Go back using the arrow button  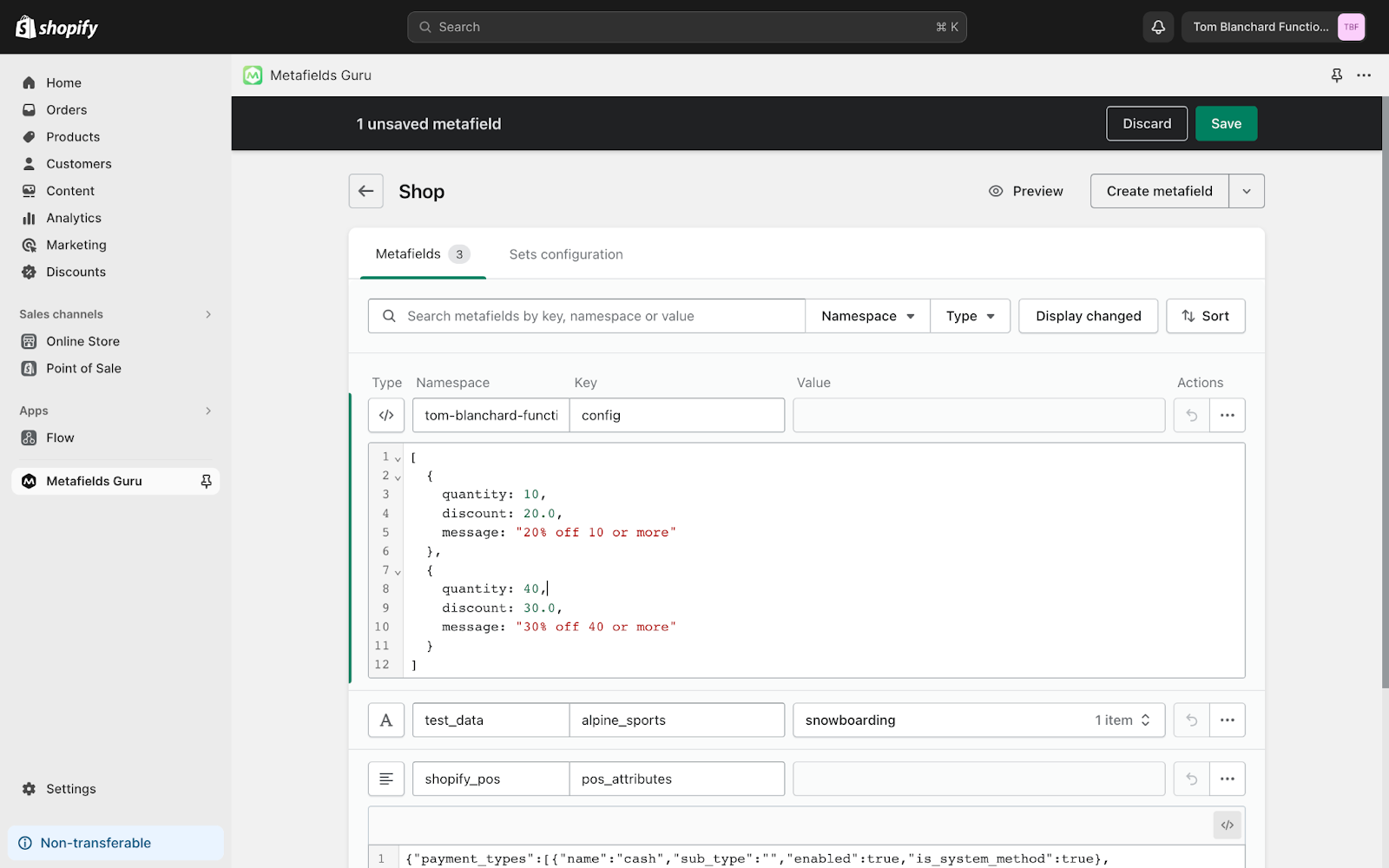click(366, 191)
